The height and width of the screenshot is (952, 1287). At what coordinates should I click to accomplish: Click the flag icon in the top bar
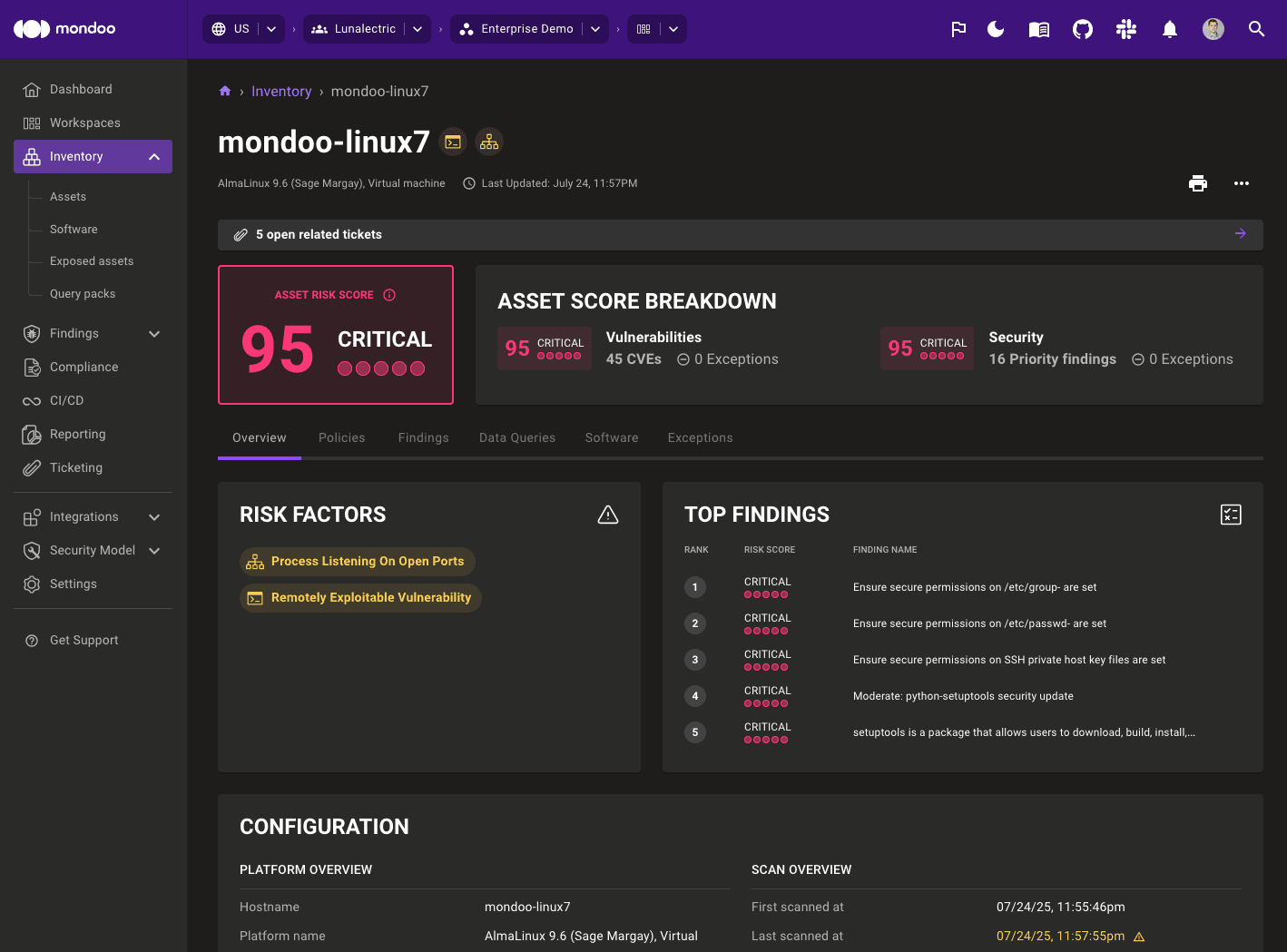point(958,29)
